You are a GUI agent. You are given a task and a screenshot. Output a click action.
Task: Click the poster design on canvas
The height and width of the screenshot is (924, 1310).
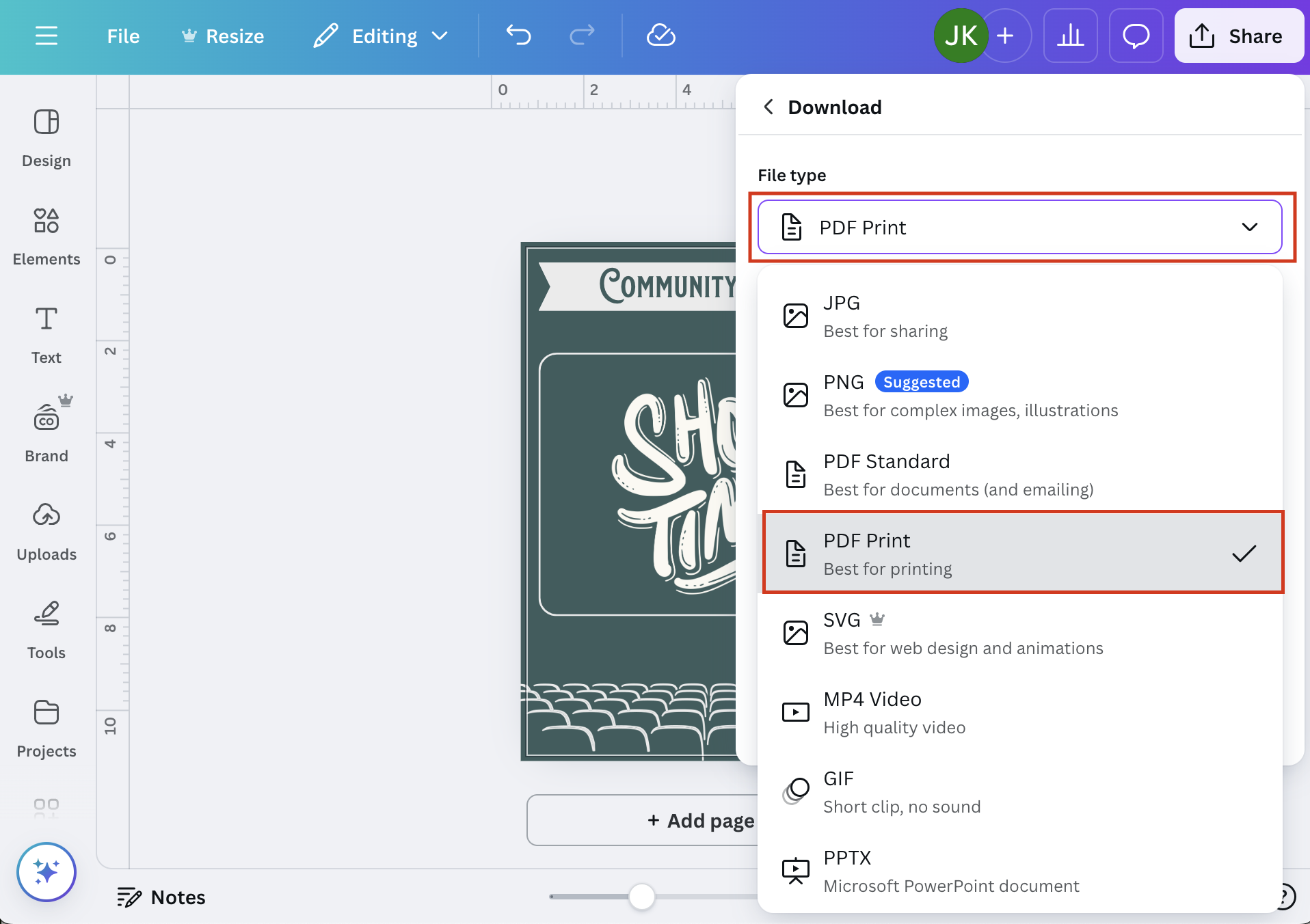click(x=629, y=501)
